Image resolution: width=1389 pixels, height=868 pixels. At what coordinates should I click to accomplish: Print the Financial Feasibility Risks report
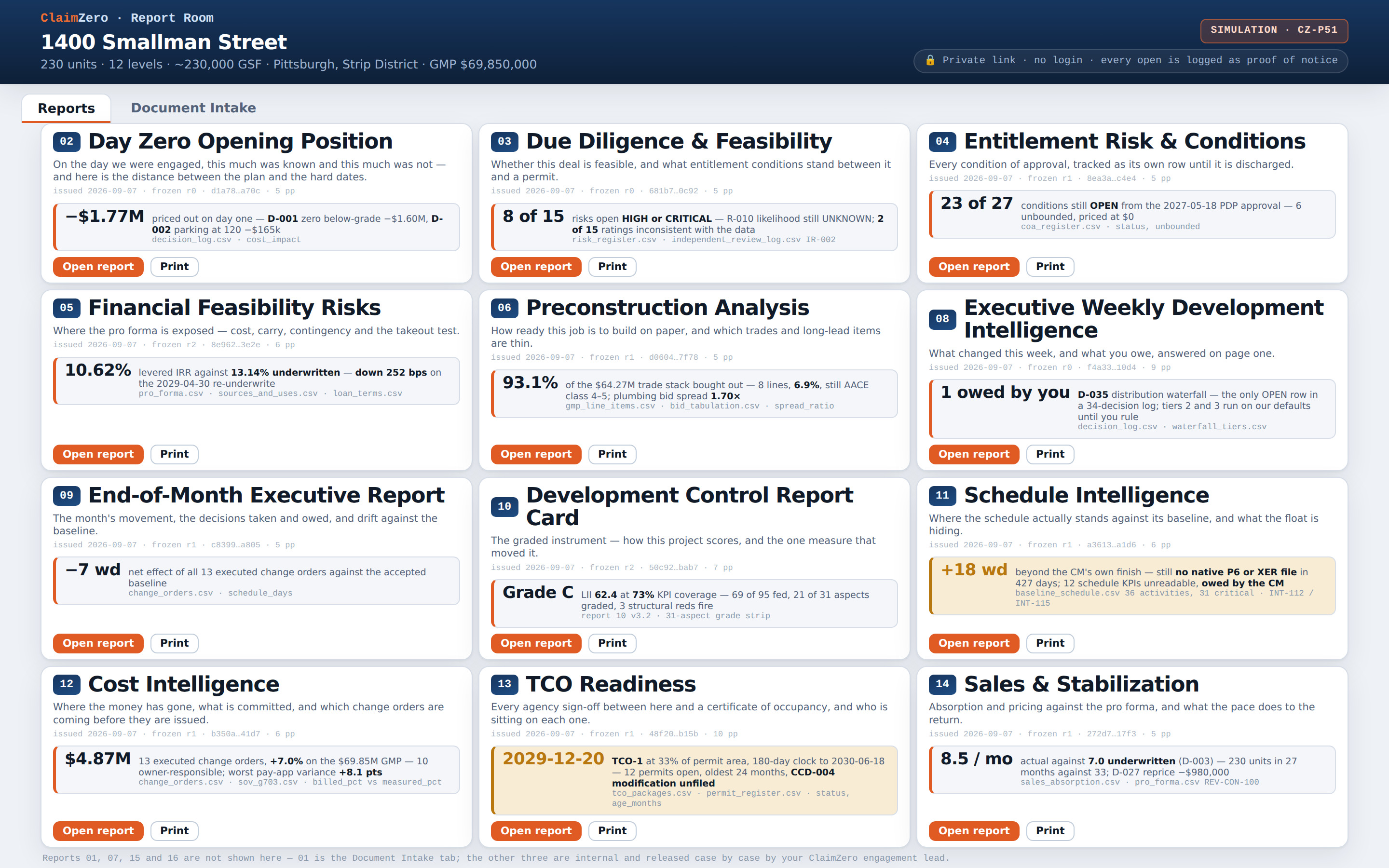pos(175,454)
